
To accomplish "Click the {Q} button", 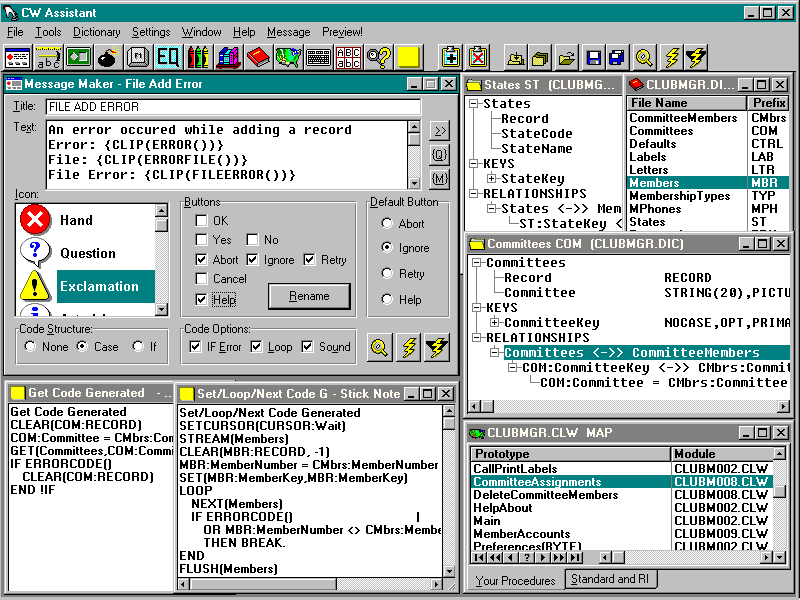I will [x=439, y=155].
